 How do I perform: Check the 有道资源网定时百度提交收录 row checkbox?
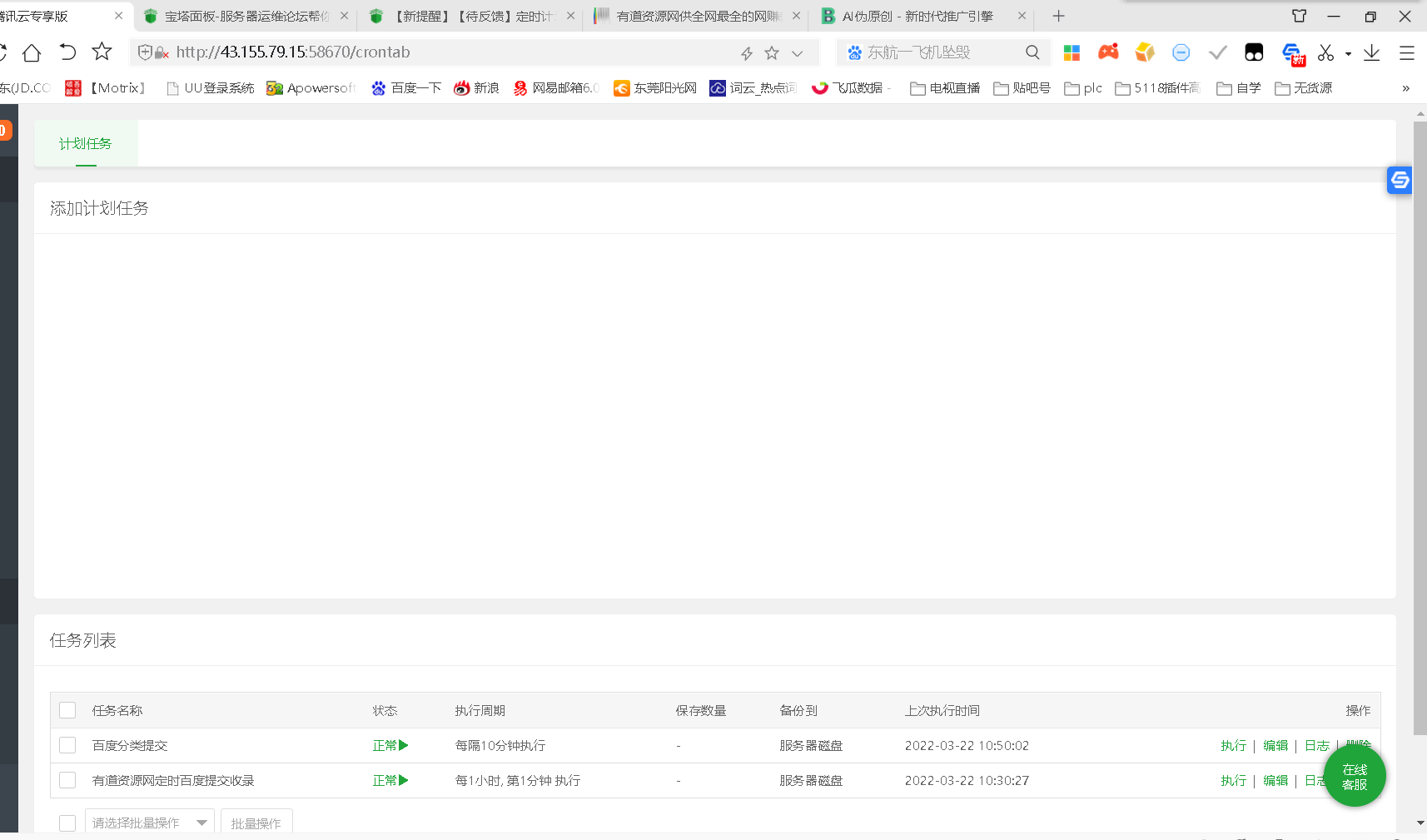67,780
